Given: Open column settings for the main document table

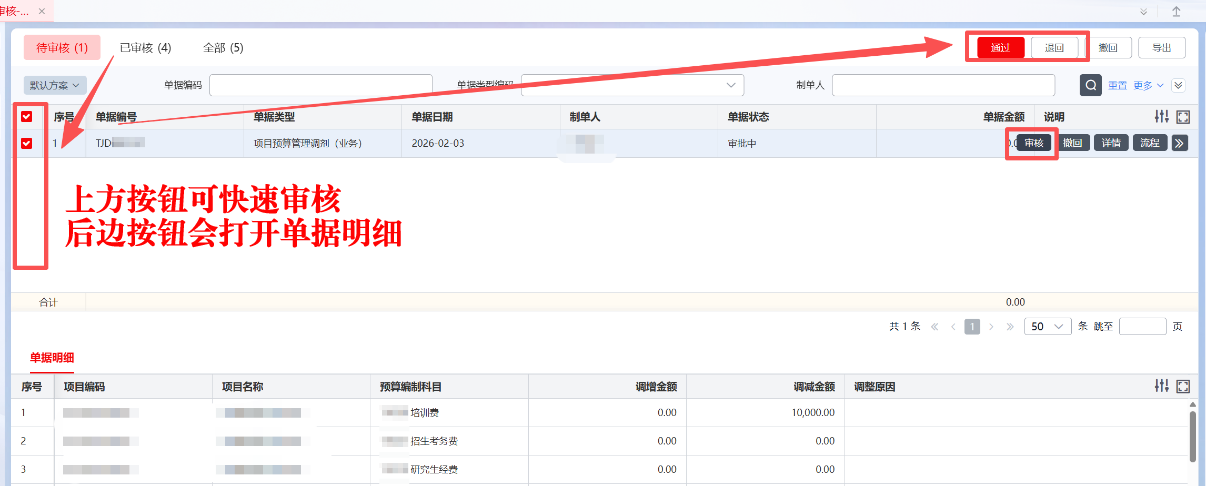Looking at the screenshot, I should [x=1161, y=117].
